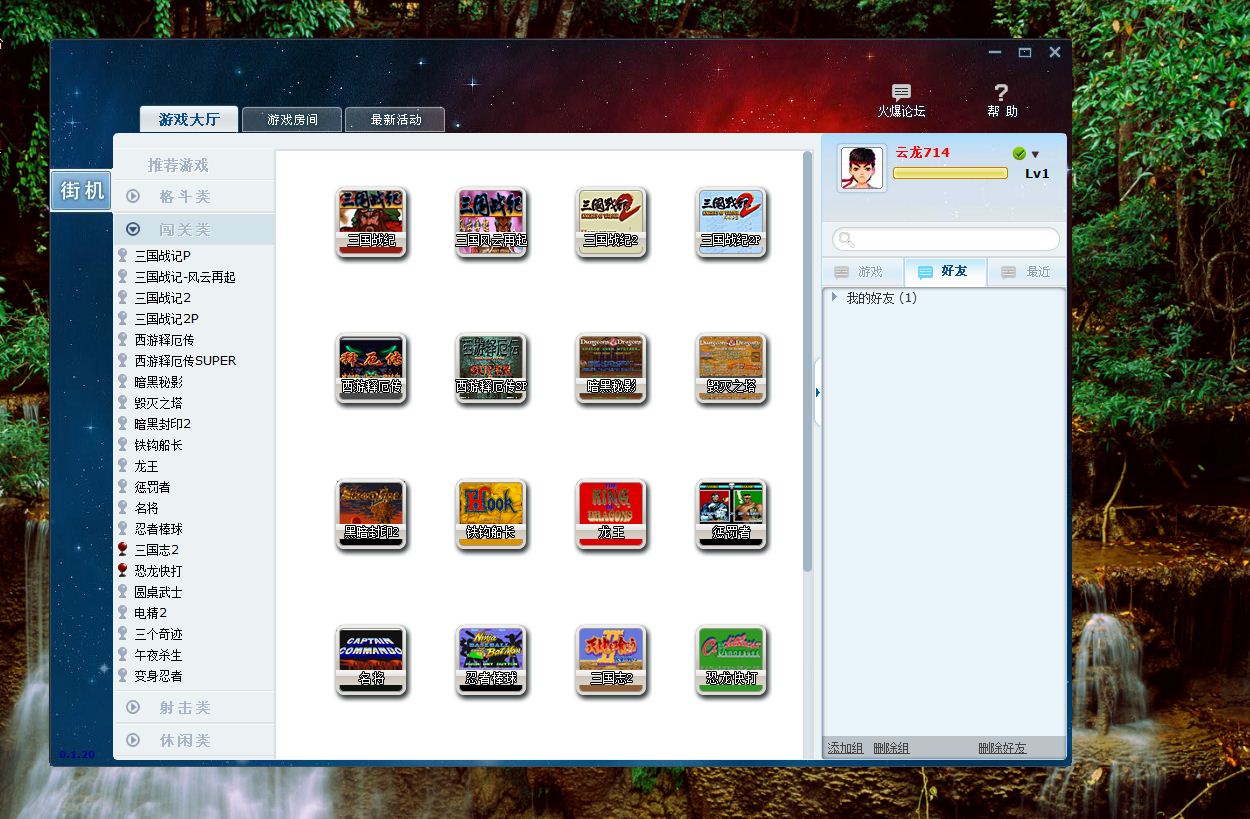This screenshot has height=819, width=1250.
Task: Open the status dropdown arrow beside username
Action: 1035,155
